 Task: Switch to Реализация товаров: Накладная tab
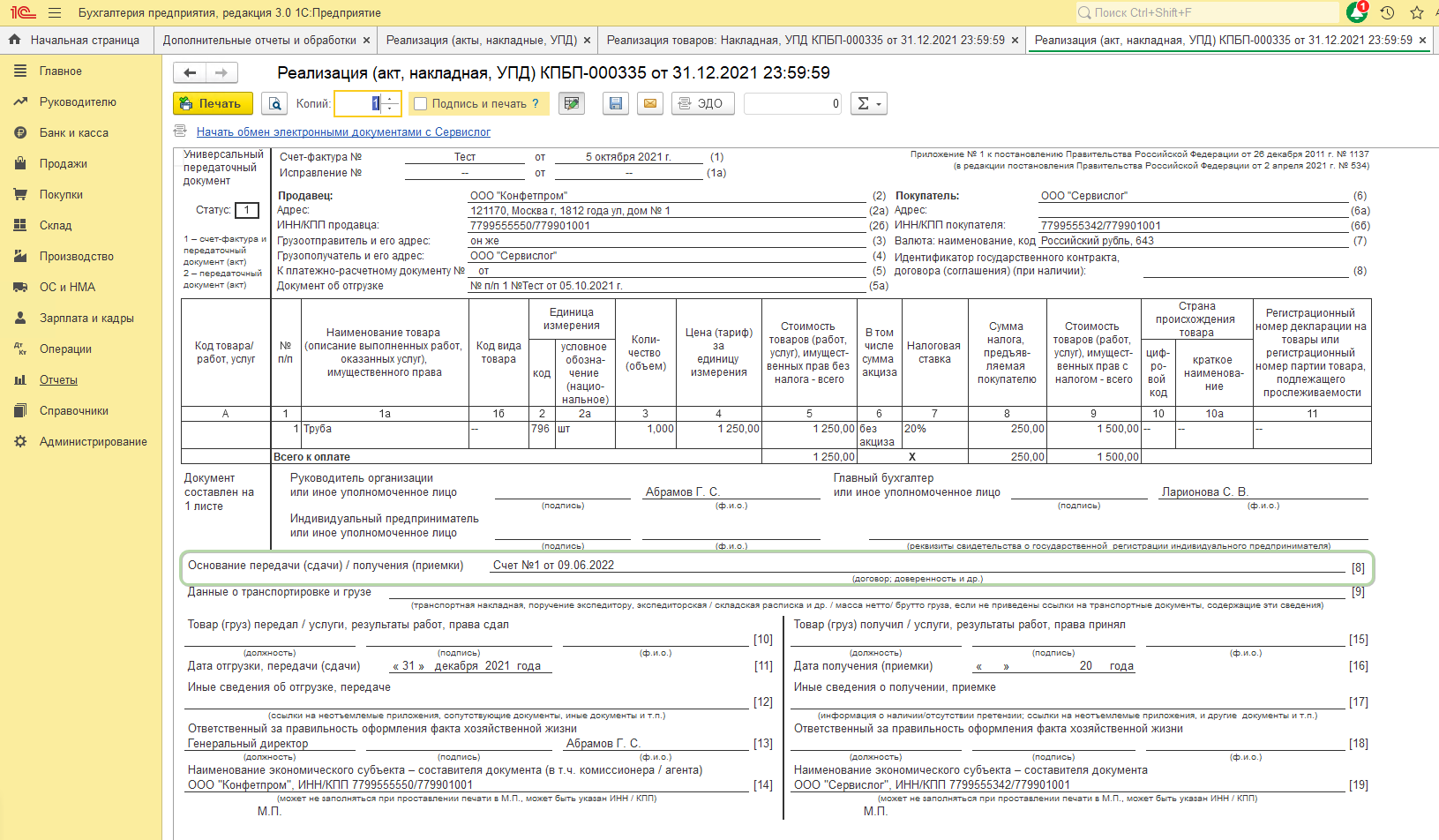(806, 41)
